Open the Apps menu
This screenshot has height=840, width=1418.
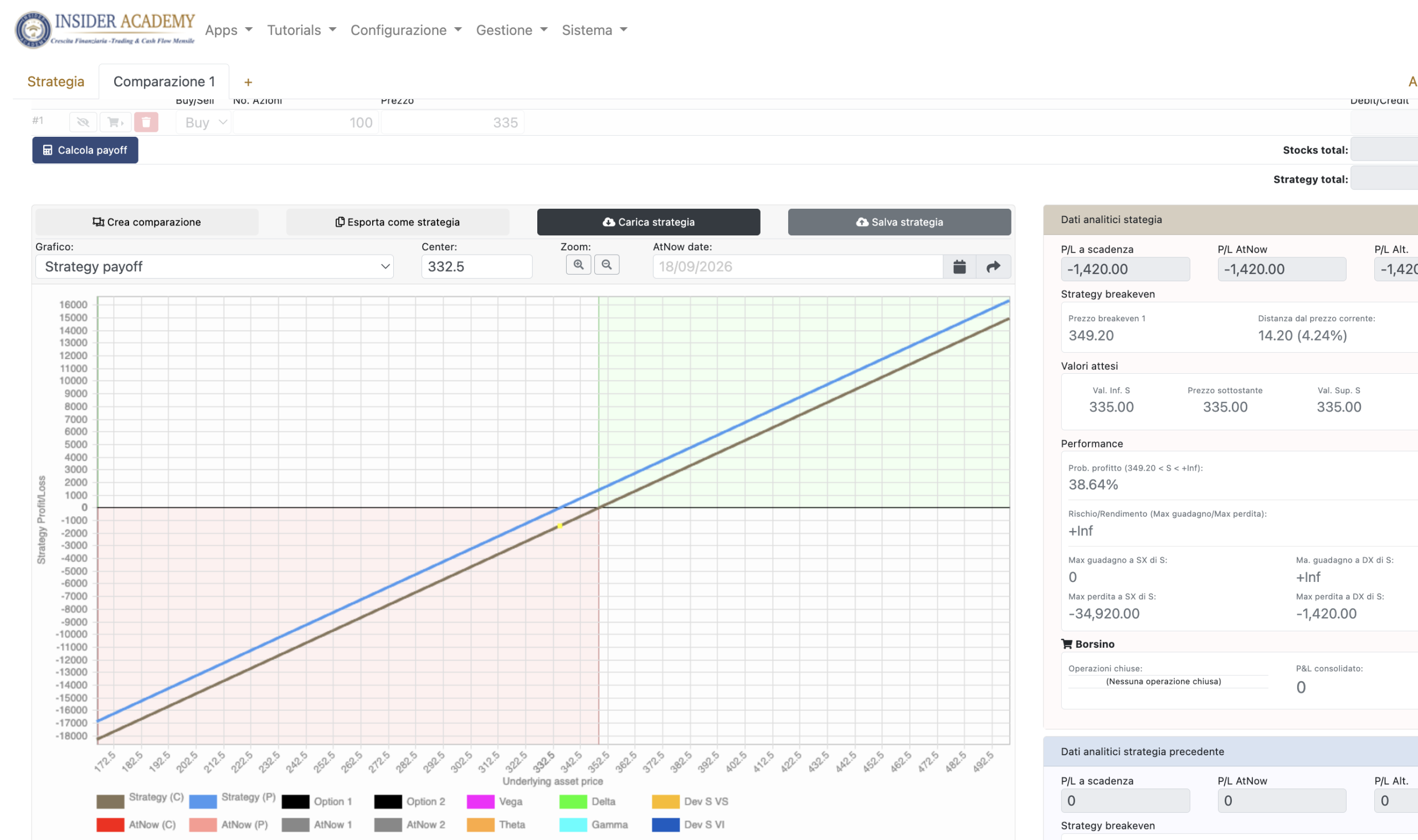[x=229, y=30]
